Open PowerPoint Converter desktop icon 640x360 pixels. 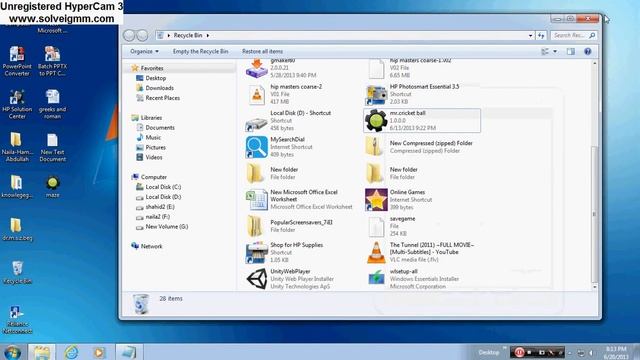point(17,61)
